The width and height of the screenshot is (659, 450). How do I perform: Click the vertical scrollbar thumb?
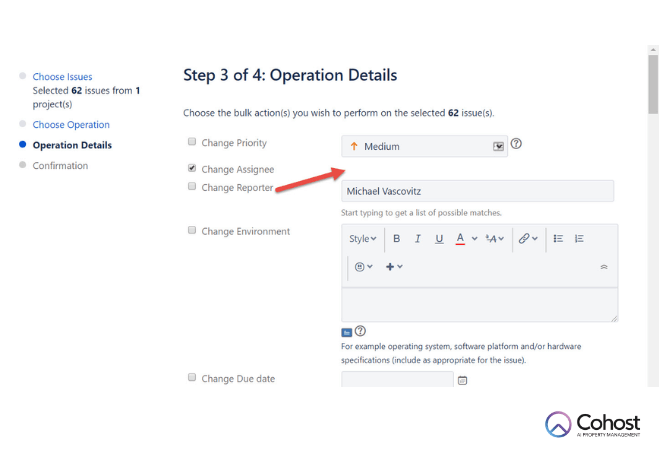pos(653,84)
